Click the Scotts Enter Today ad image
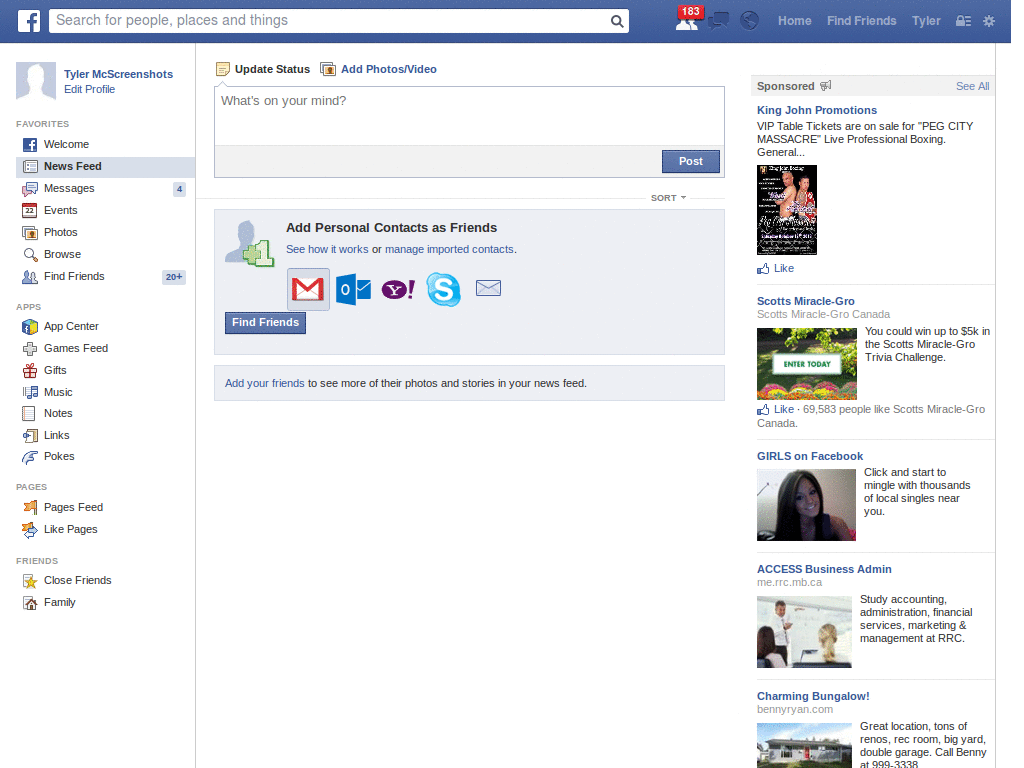The height and width of the screenshot is (768, 1024). pyautogui.click(x=807, y=364)
